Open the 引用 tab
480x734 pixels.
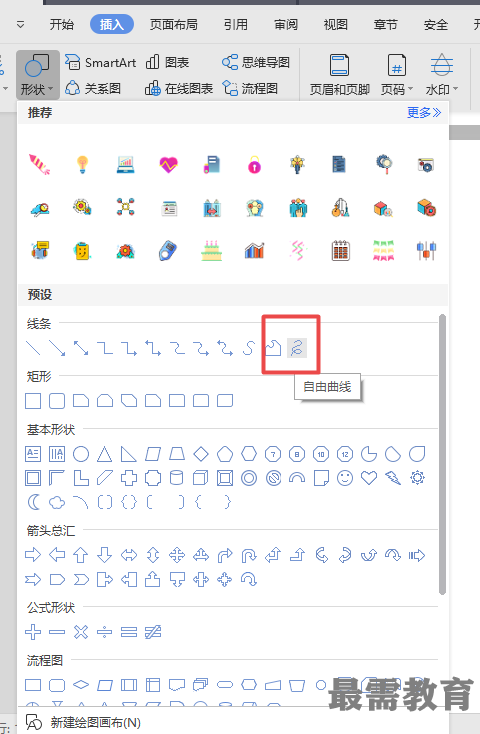[x=236, y=24]
